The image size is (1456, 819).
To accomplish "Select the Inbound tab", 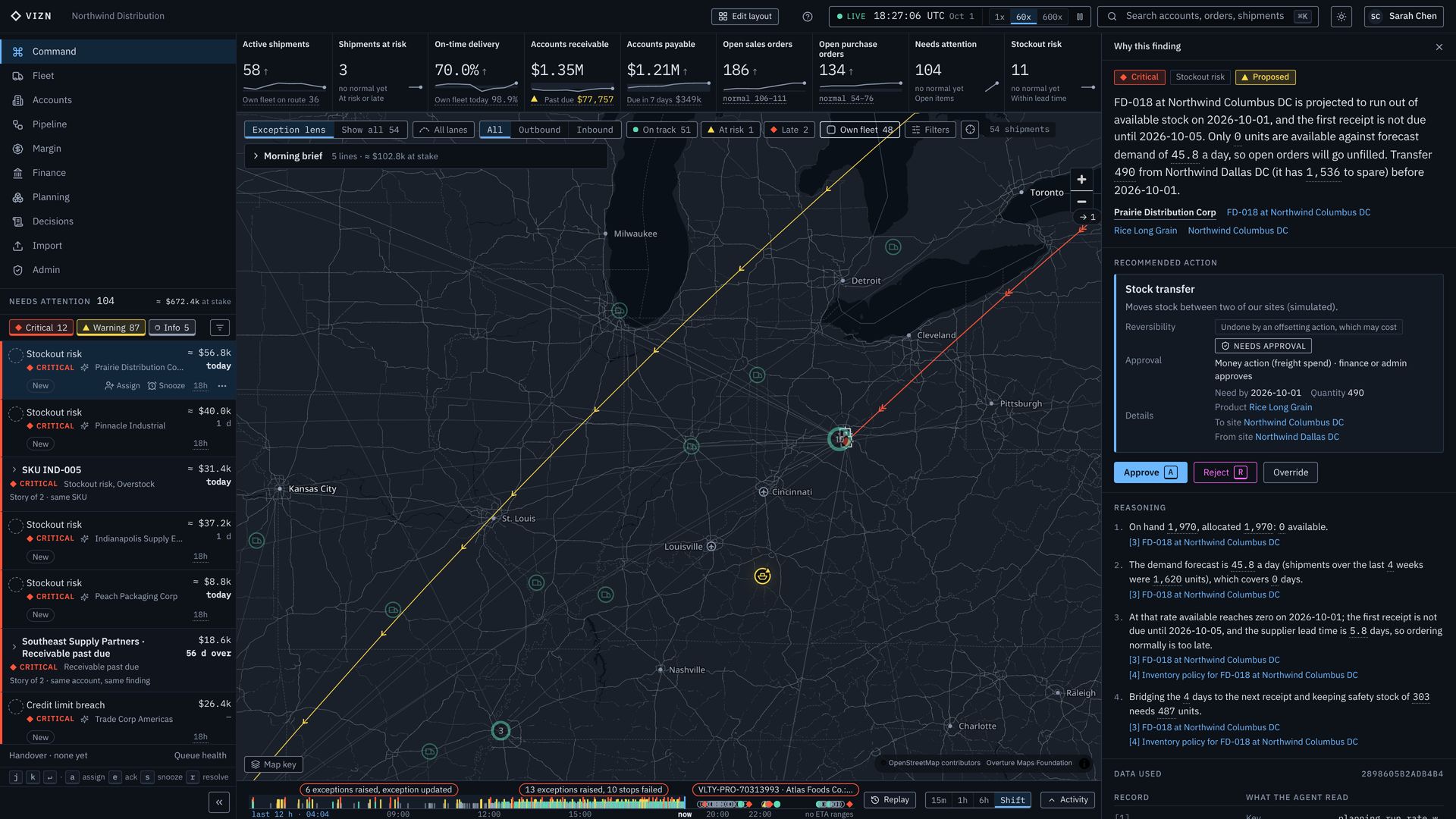I will (595, 130).
